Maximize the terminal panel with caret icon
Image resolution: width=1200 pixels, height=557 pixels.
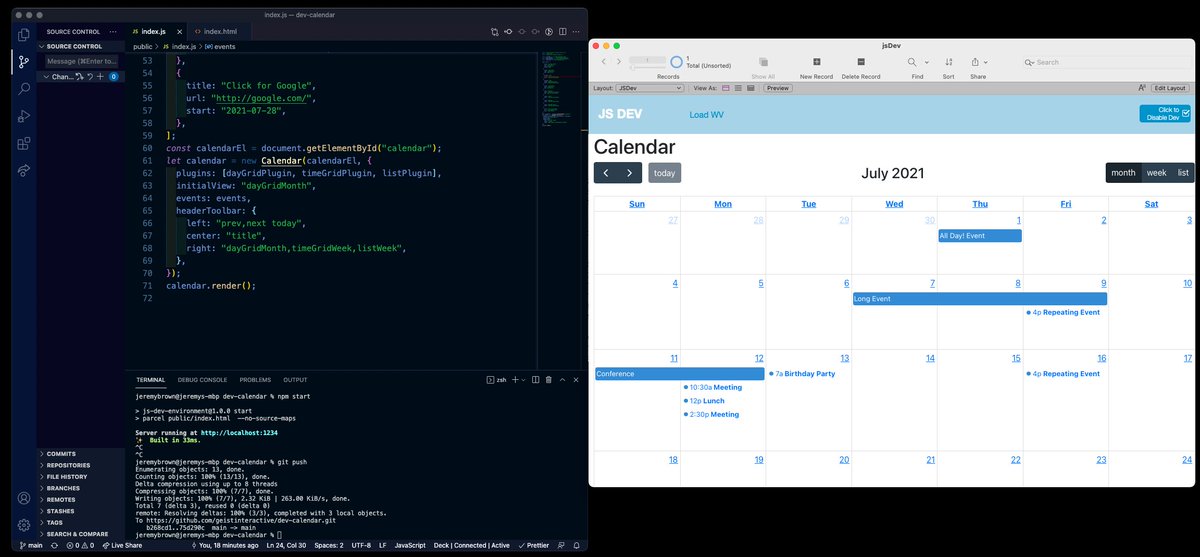[563, 380]
